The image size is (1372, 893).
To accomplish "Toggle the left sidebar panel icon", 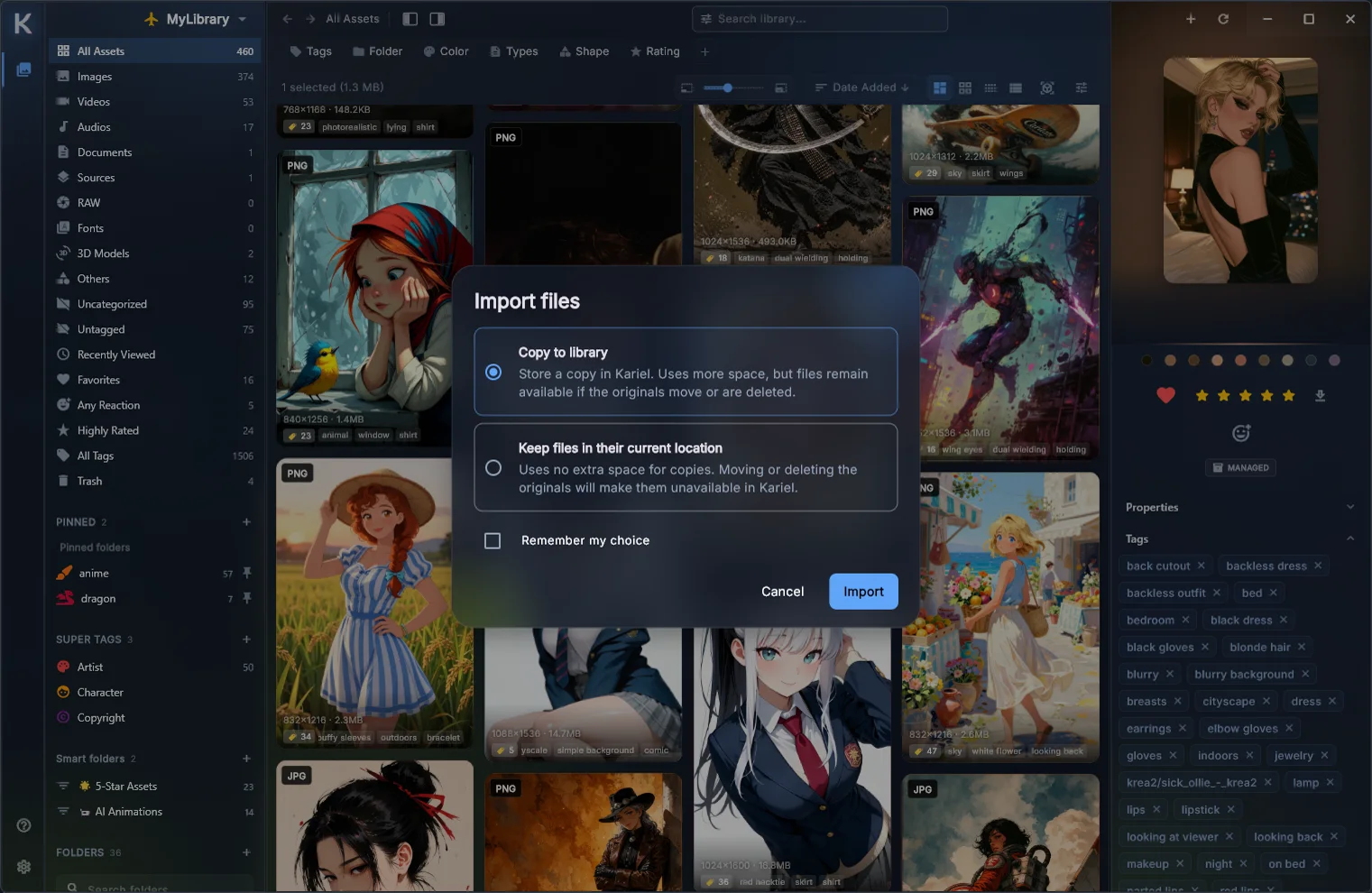I will pos(410,19).
